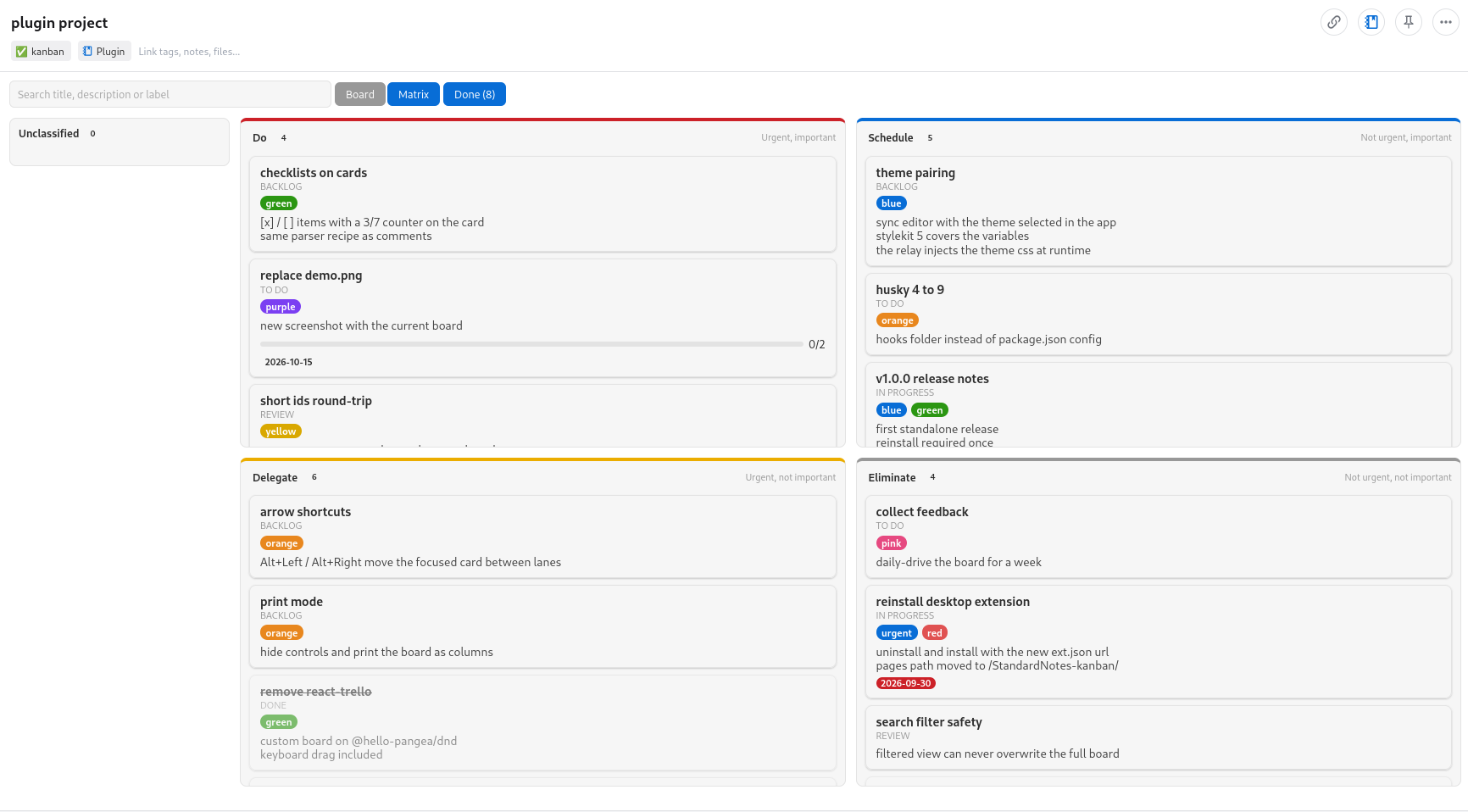Viewport: 1468px width, 812px height.
Task: Click the orange label on husky 4 to 9
Action: tap(898, 320)
